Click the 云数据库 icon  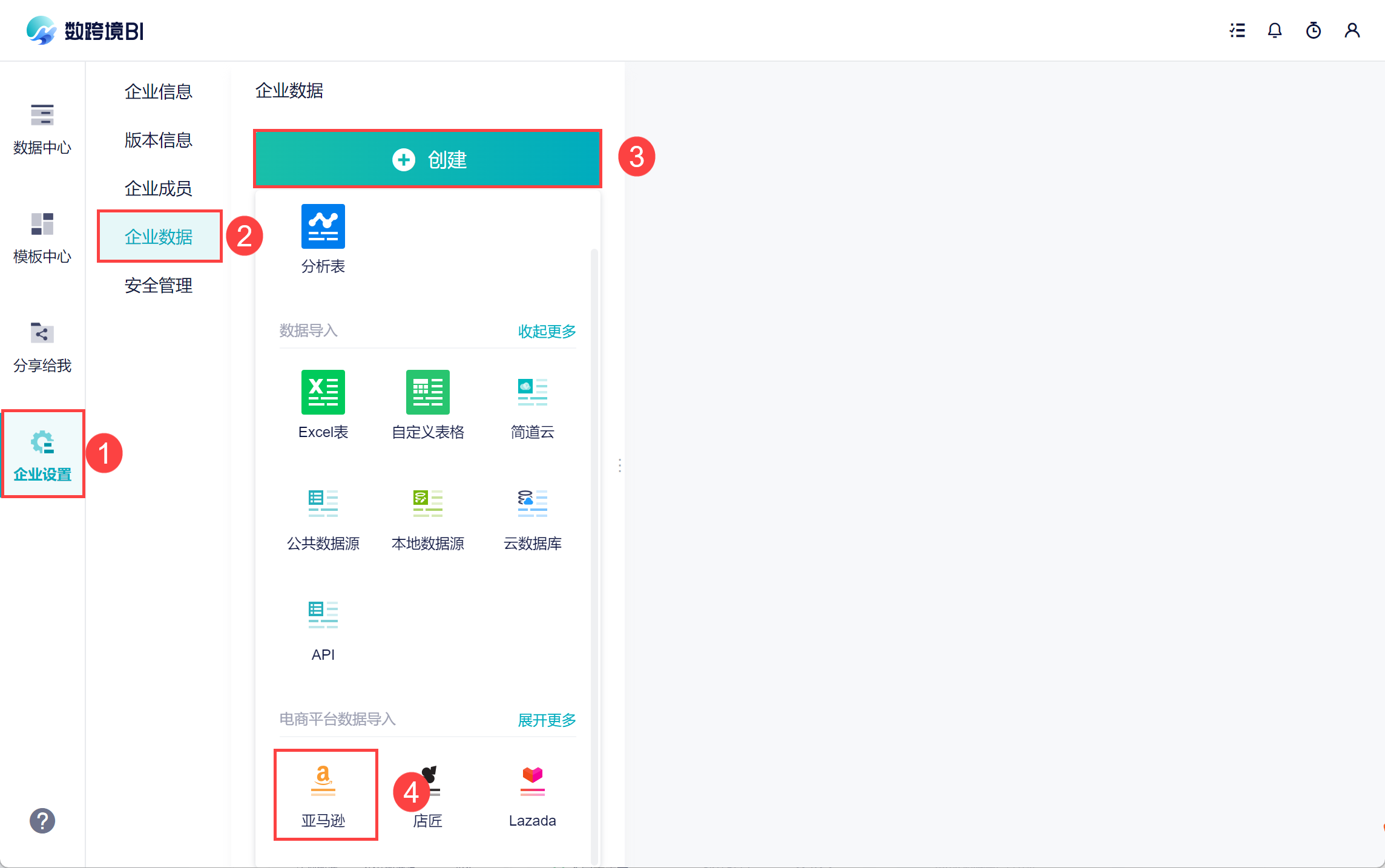[x=532, y=504]
